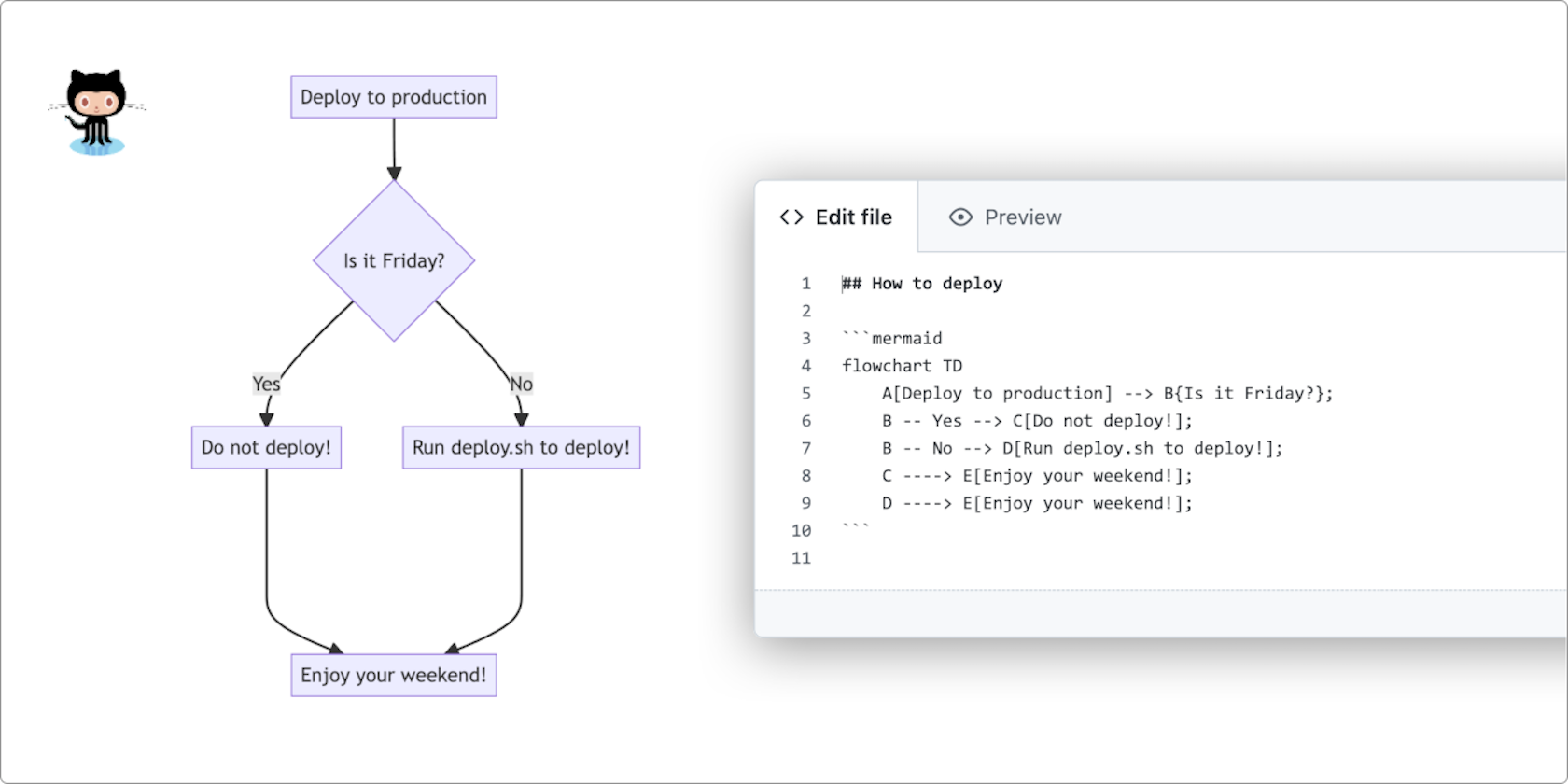Select the 'Is it Friday?' decision diamond
1568x784 pixels.
[x=394, y=261]
